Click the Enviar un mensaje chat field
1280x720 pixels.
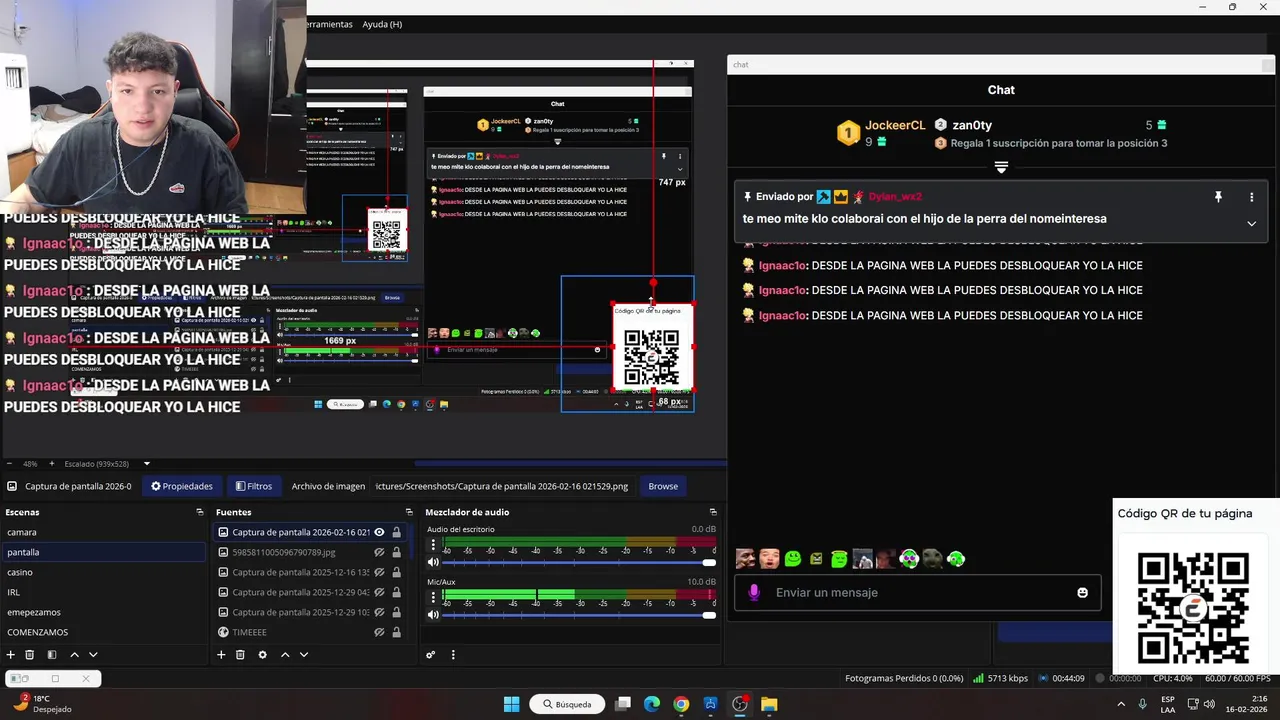click(x=918, y=593)
